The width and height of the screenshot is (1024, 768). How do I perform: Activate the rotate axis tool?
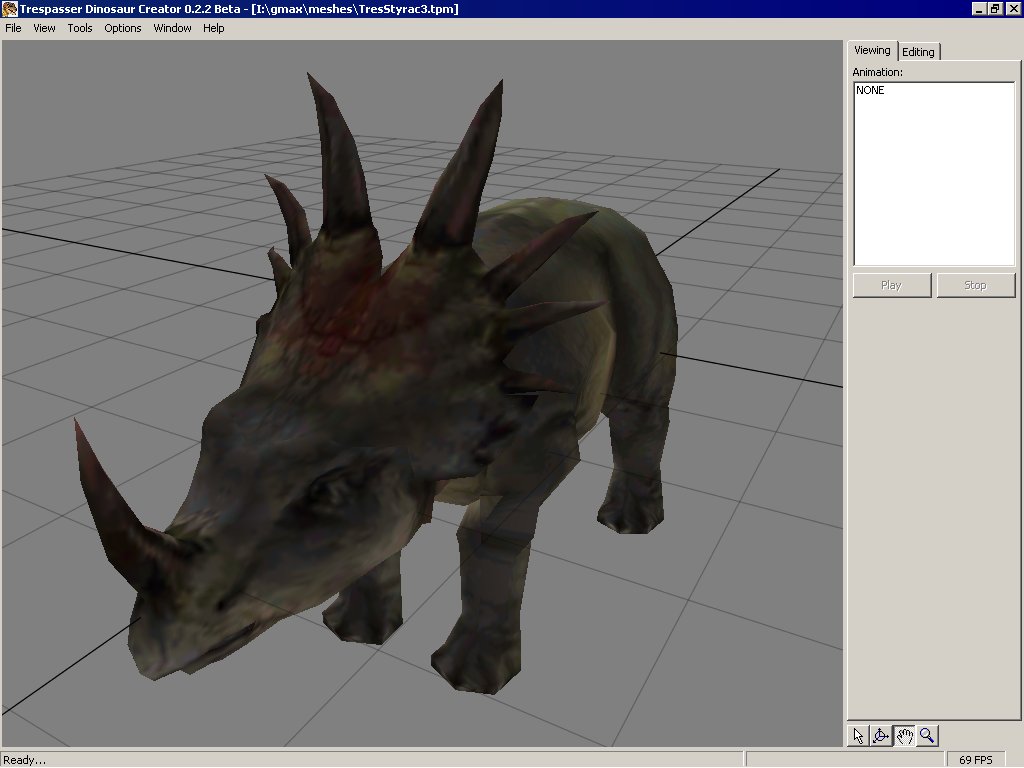881,736
